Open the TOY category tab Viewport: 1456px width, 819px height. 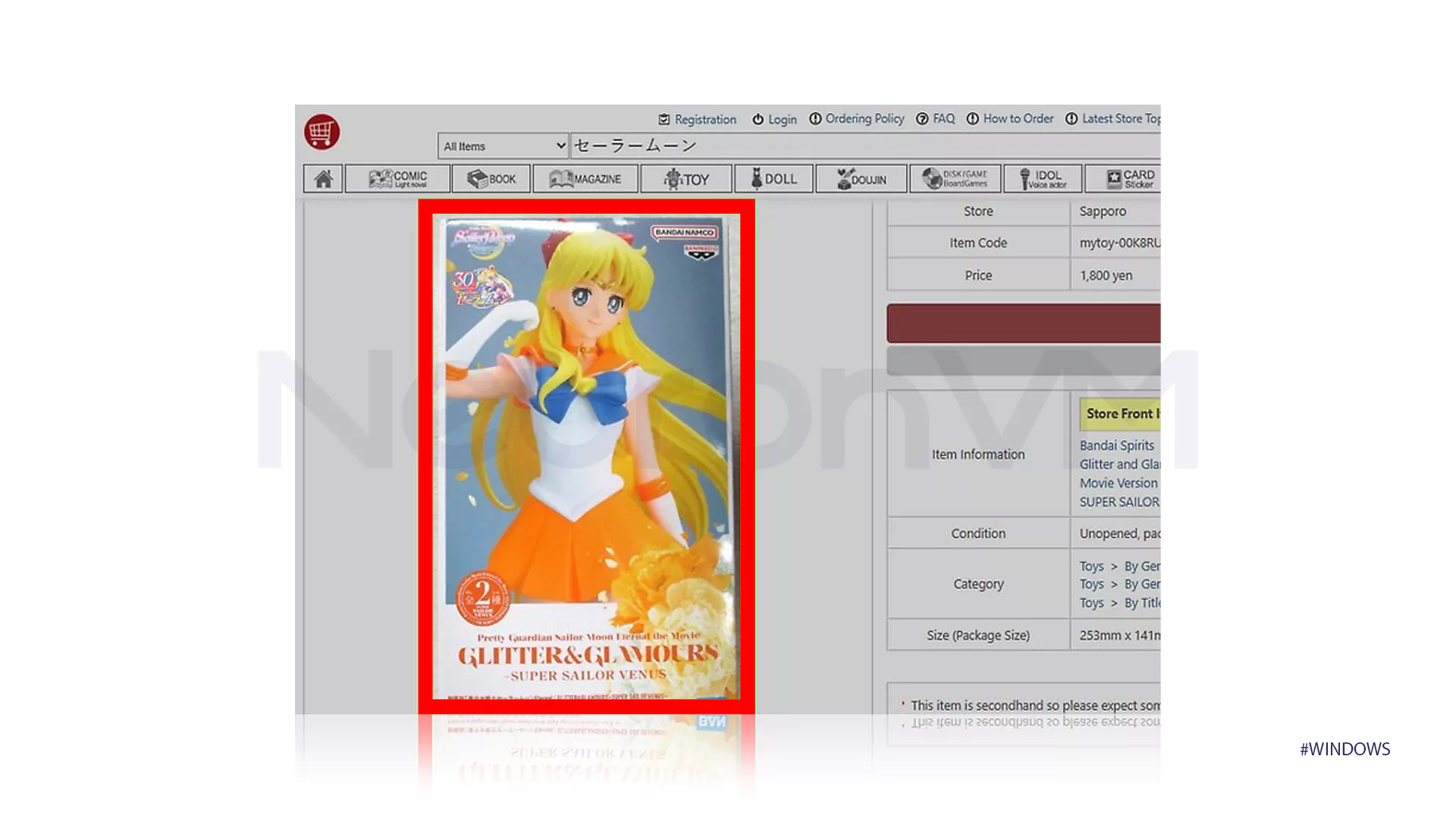tap(686, 179)
